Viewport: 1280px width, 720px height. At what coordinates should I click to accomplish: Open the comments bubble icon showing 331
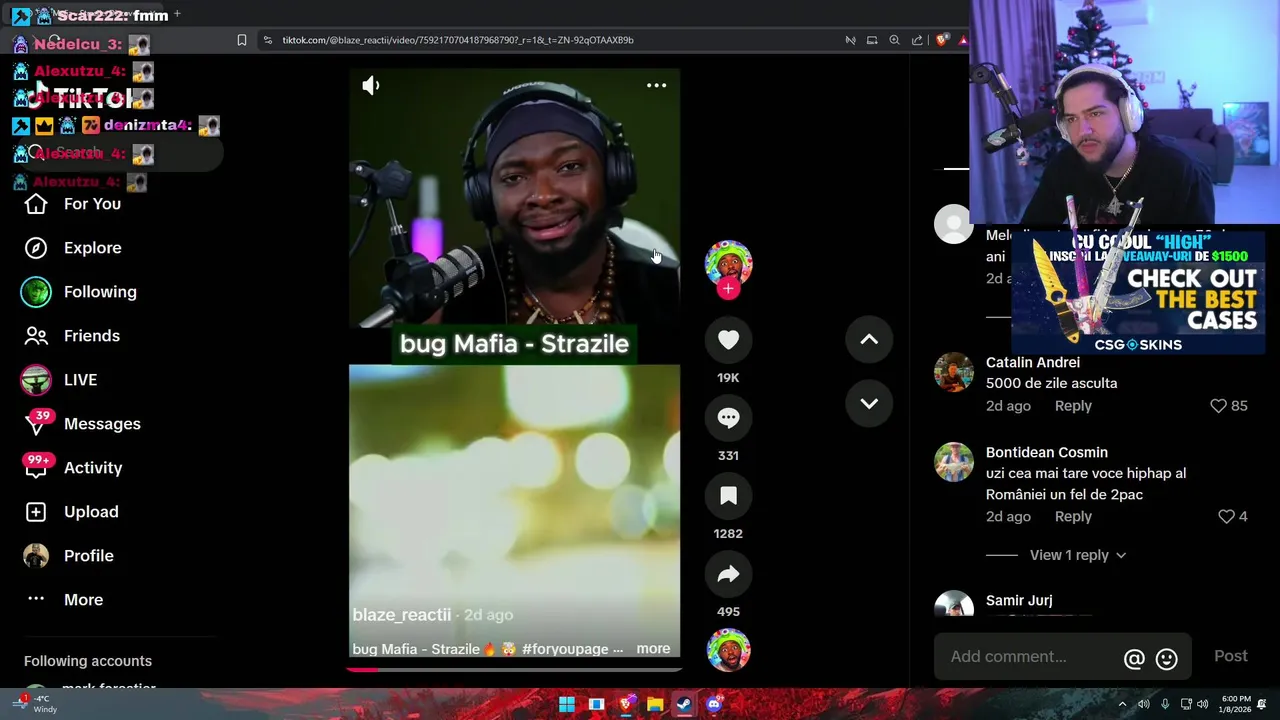coord(728,418)
